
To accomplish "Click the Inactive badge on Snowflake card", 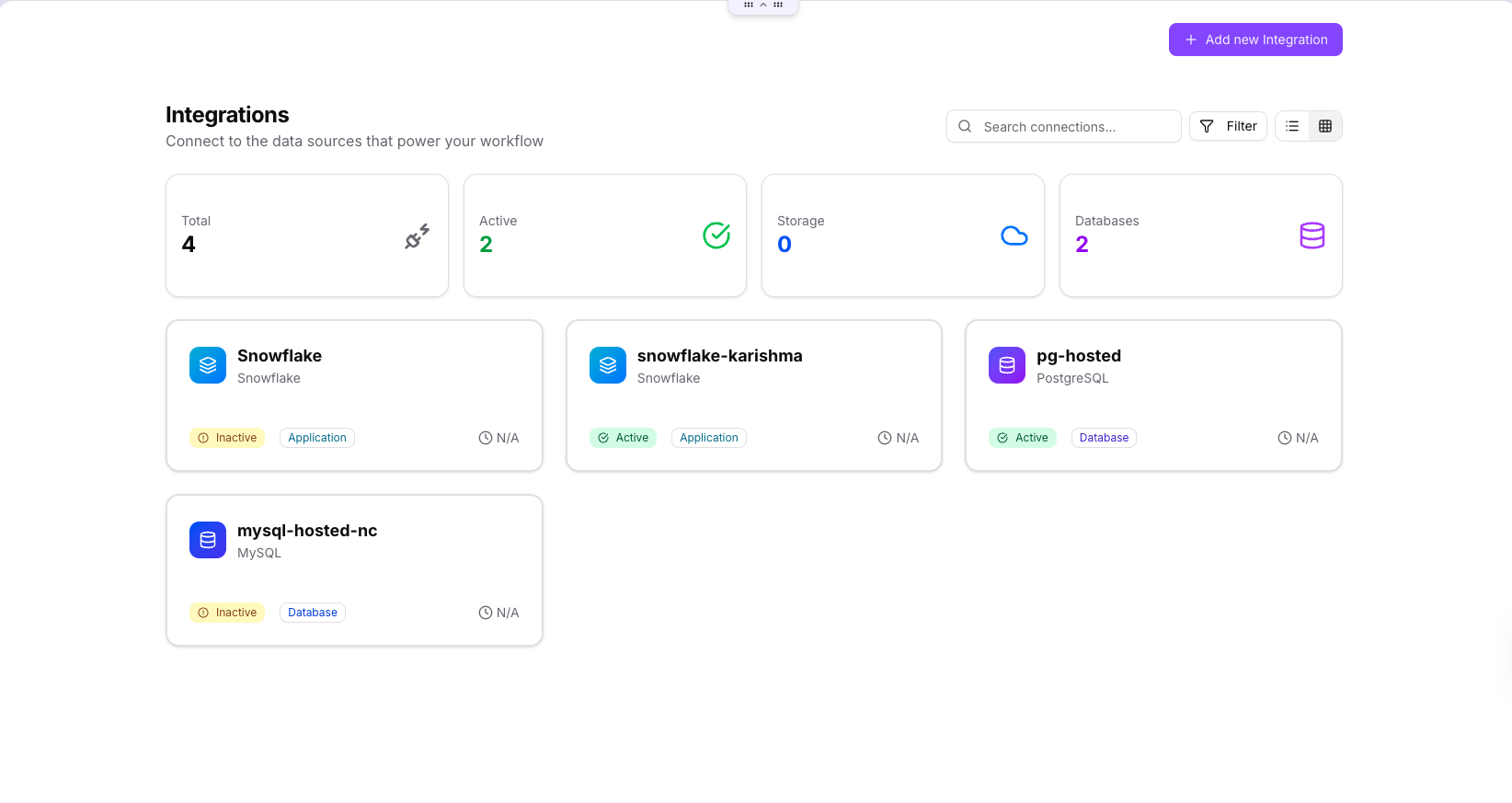I will point(227,438).
